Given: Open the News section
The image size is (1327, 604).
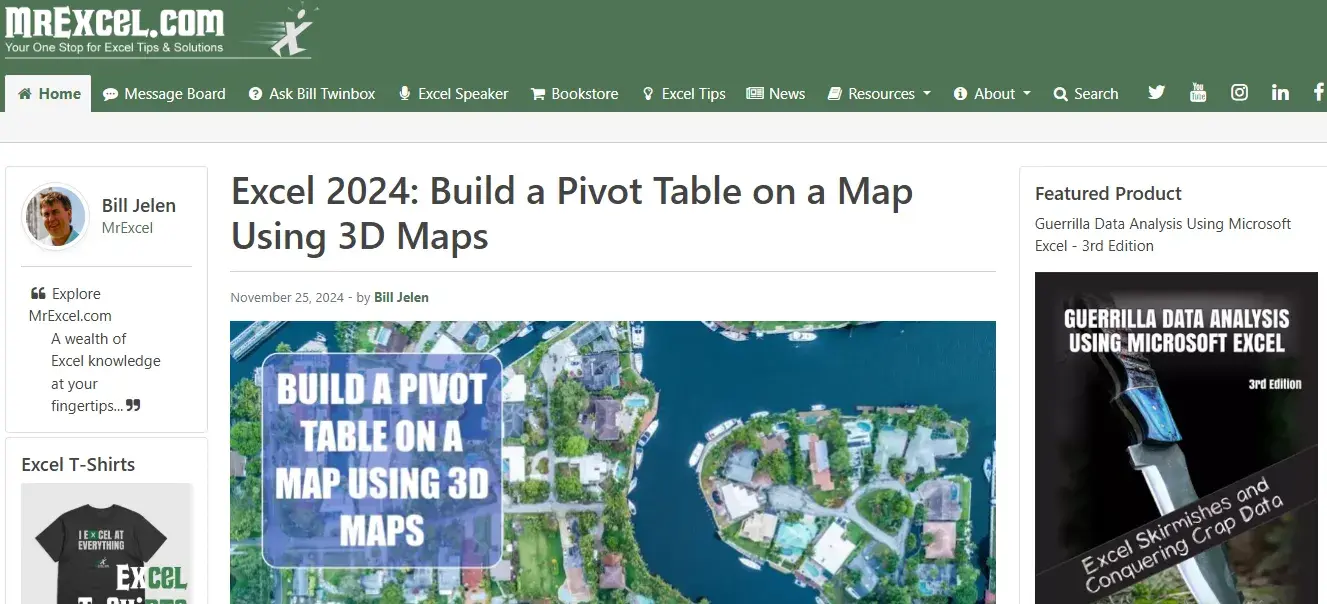Looking at the screenshot, I should point(776,94).
